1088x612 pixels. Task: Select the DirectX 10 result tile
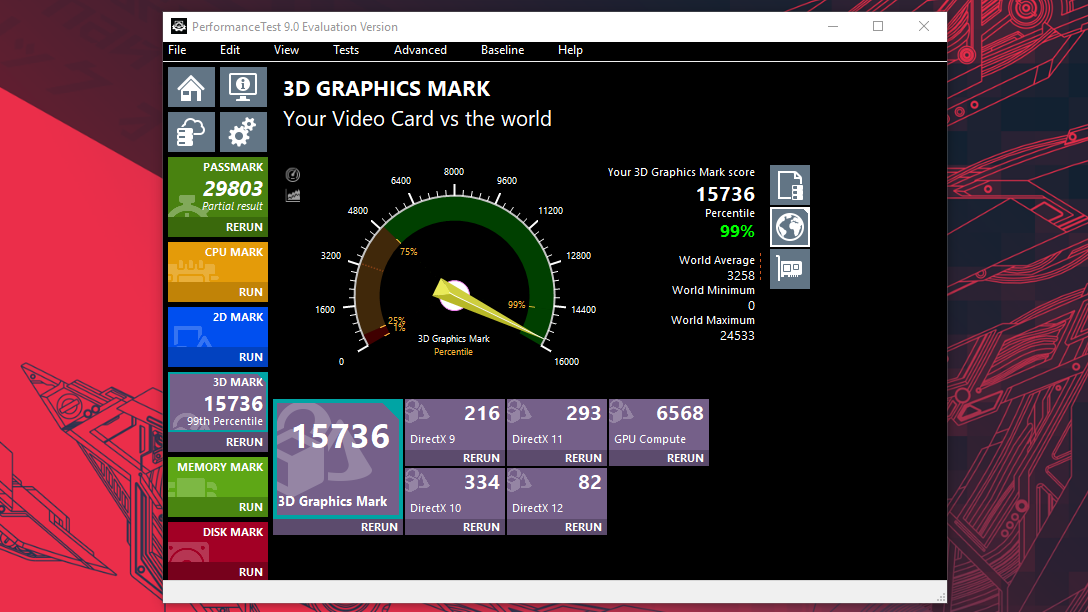pyautogui.click(x=454, y=493)
